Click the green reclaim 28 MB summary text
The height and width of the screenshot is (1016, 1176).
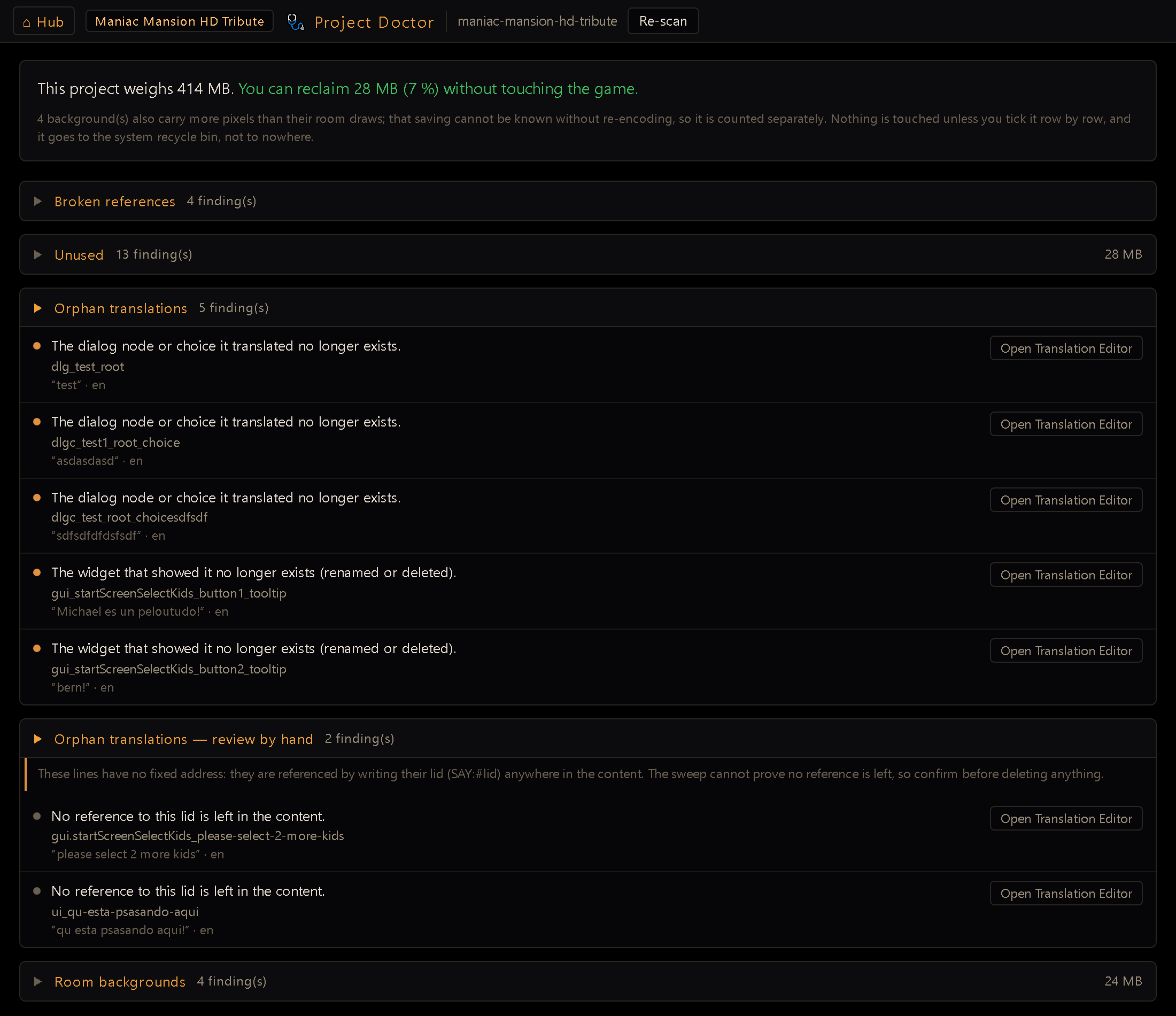click(x=438, y=89)
